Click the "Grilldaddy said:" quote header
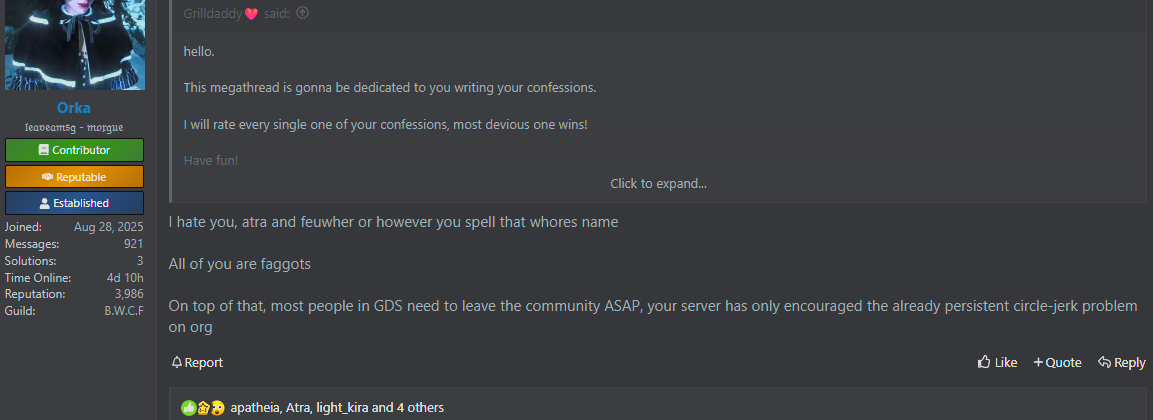This screenshot has width=1153, height=420. 238,13
